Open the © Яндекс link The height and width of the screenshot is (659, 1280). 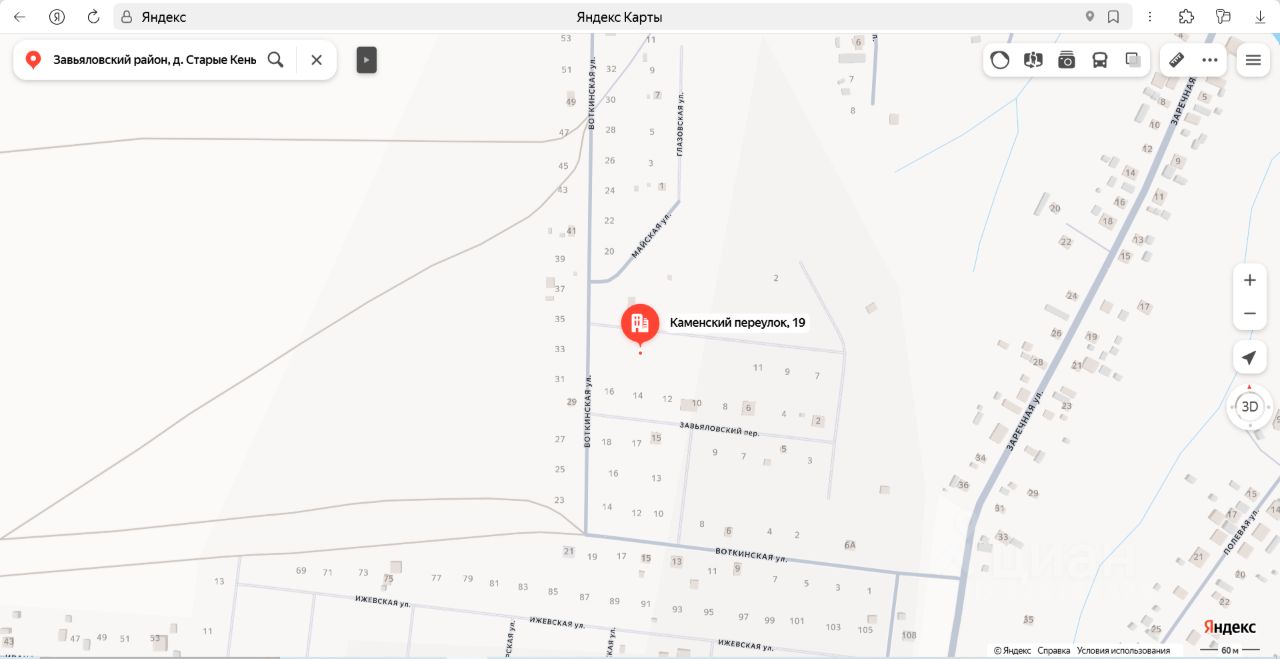[x=1012, y=651]
